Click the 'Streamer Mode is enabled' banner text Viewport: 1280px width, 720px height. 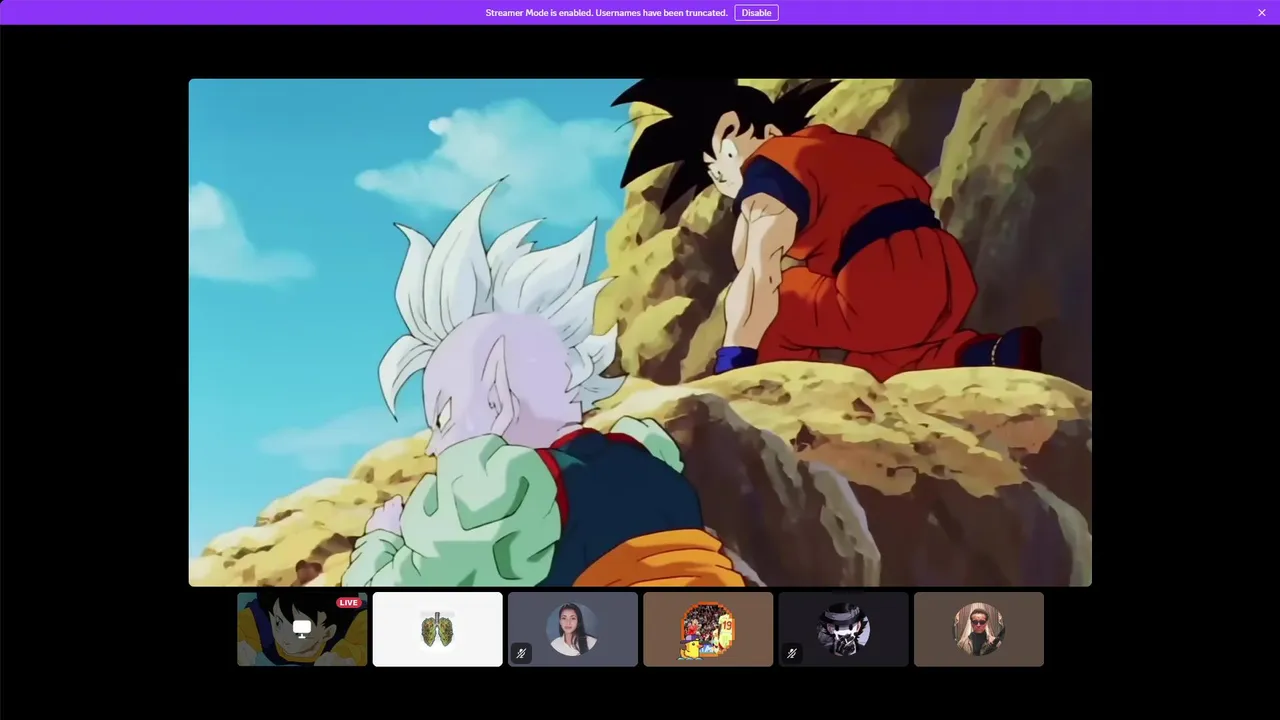606,13
